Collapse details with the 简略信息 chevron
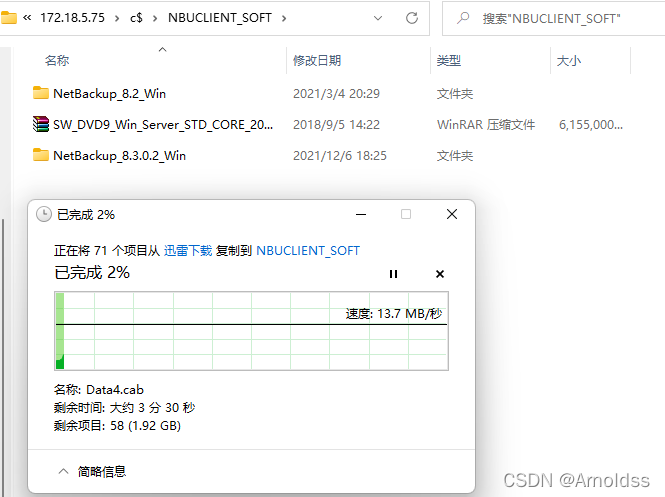 point(63,471)
